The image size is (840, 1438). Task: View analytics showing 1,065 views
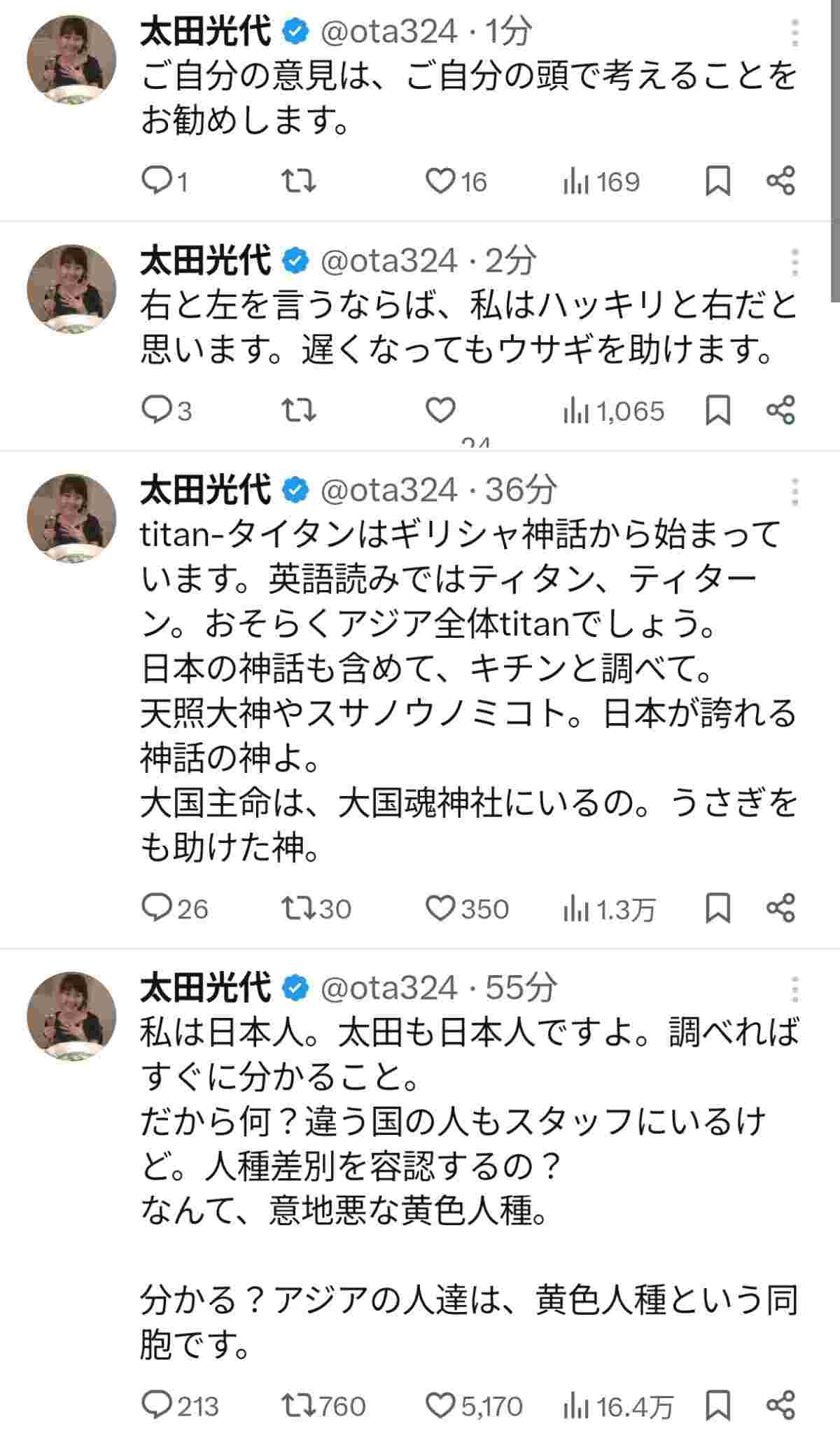coord(613,411)
